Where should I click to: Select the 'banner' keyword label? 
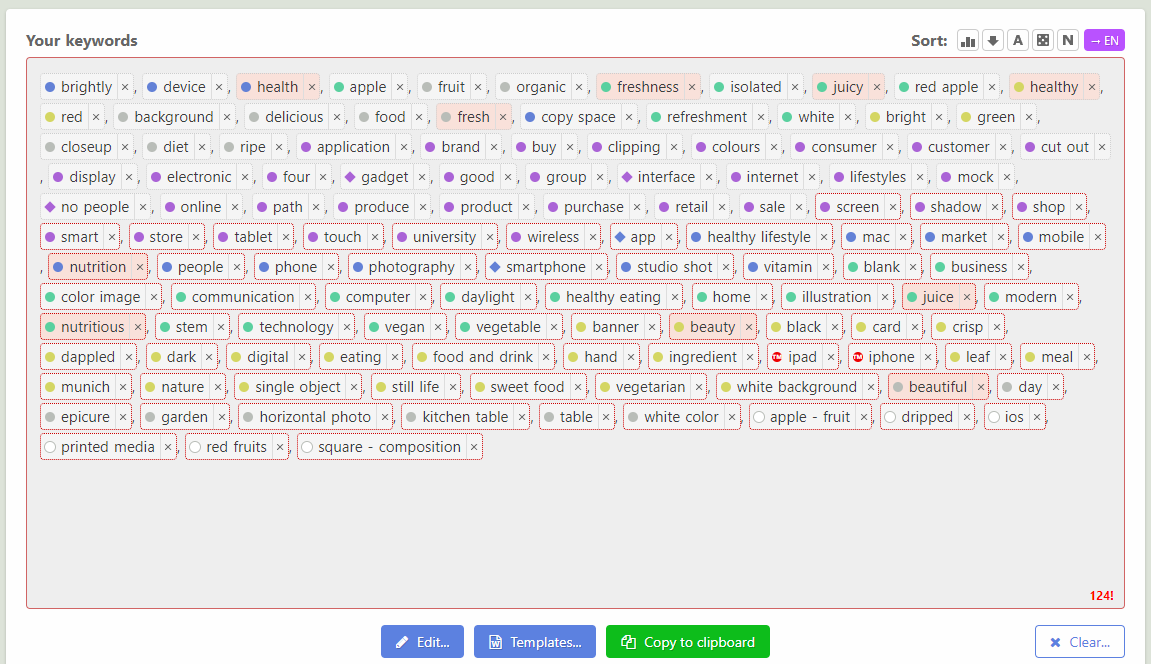click(x=615, y=328)
